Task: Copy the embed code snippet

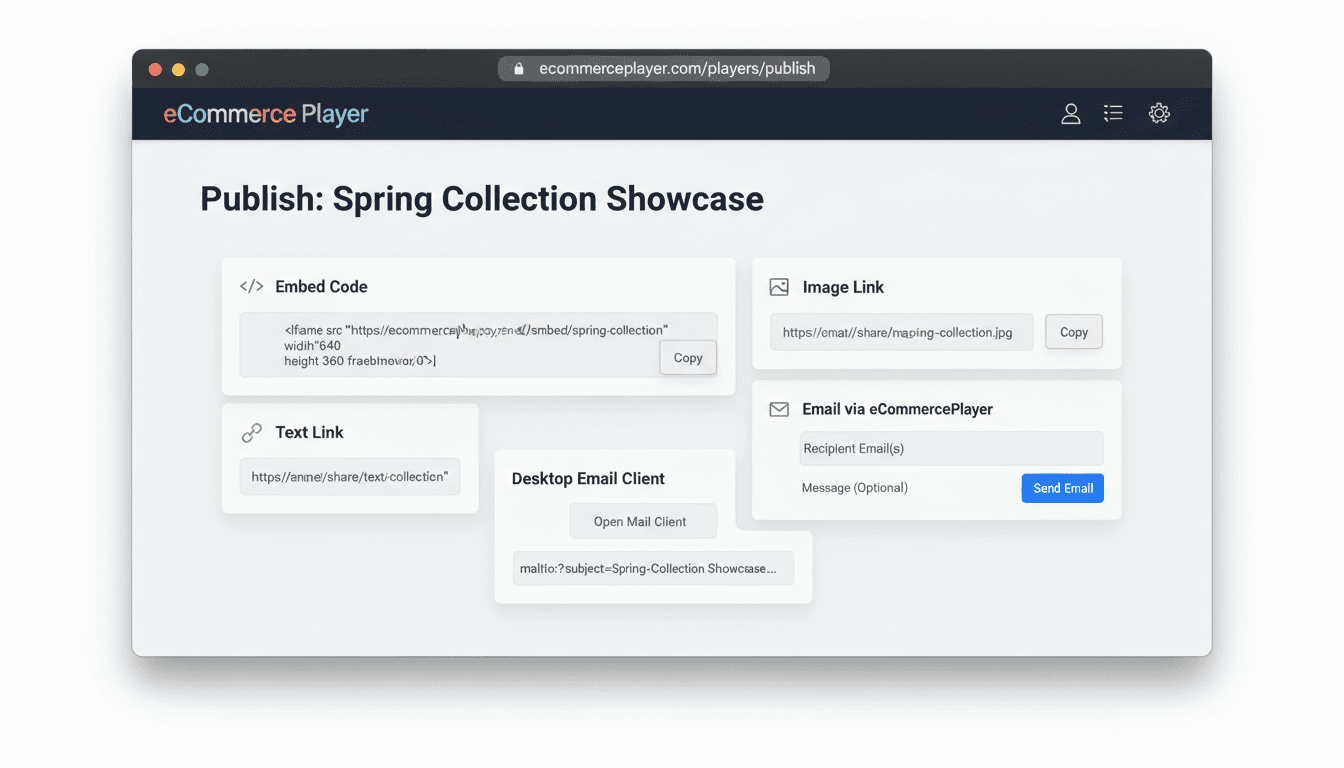Action: (687, 357)
